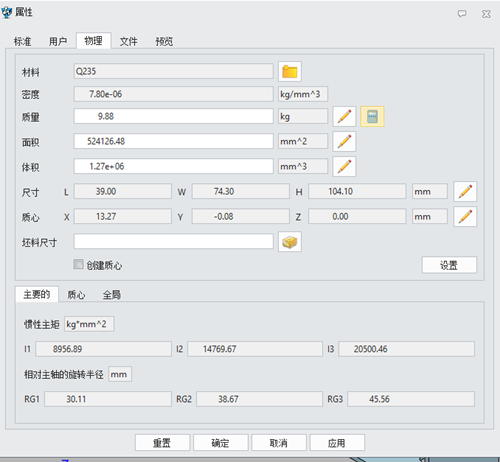Viewport: 500px width, 462px height.
Task: Click the 取消 button
Action: [x=279, y=443]
